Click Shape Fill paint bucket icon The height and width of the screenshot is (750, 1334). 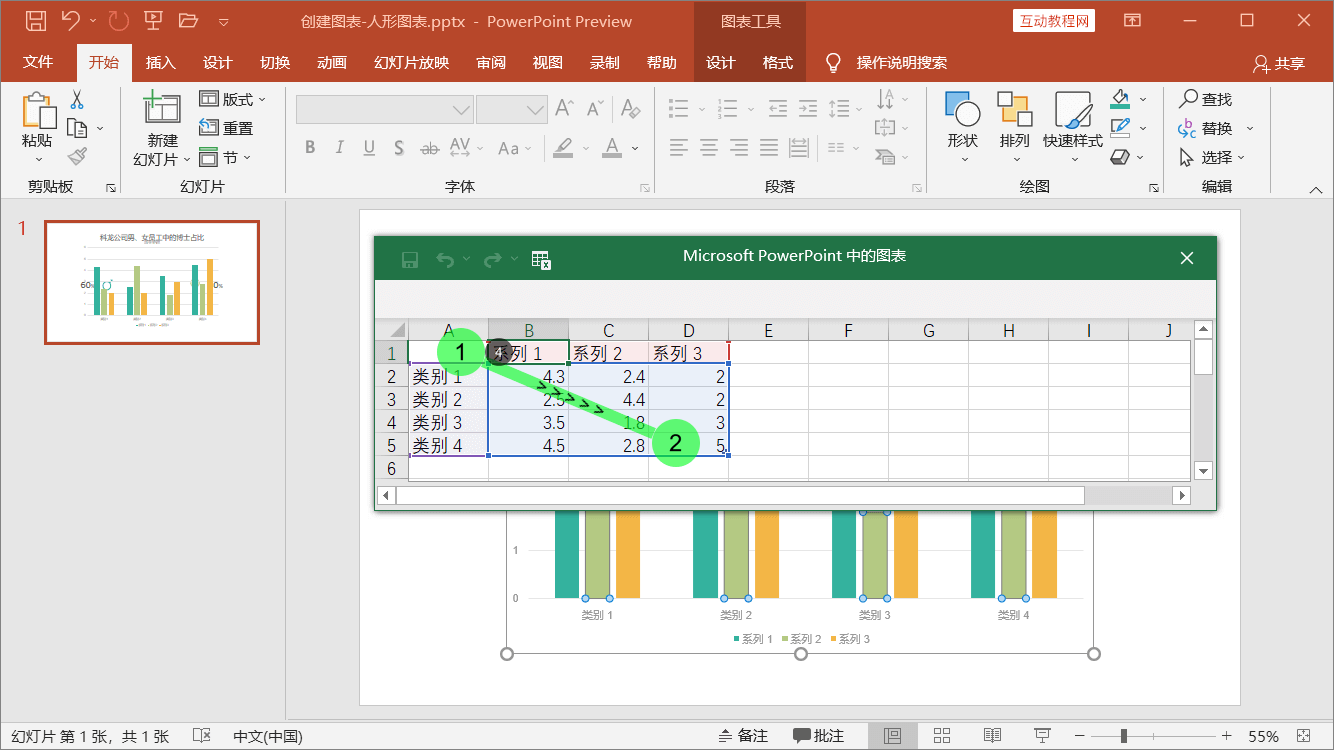(1120, 99)
